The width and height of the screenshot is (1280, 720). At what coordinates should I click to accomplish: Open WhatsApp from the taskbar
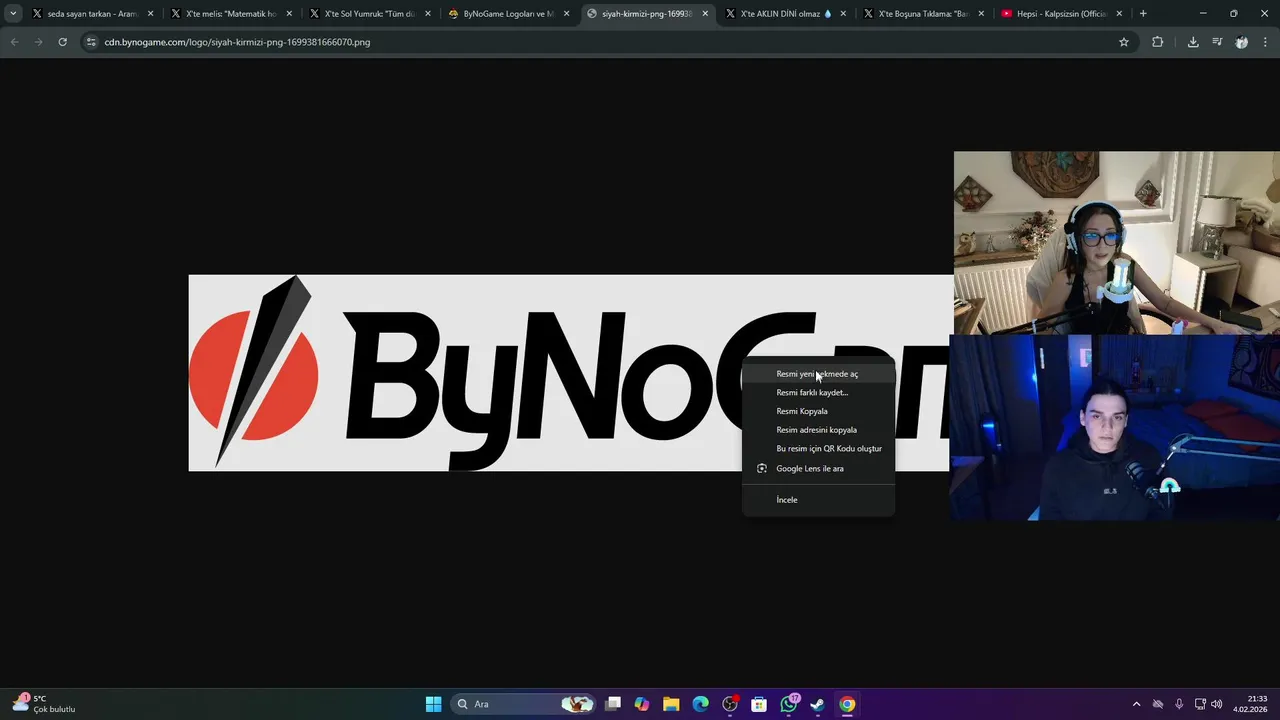click(x=789, y=704)
